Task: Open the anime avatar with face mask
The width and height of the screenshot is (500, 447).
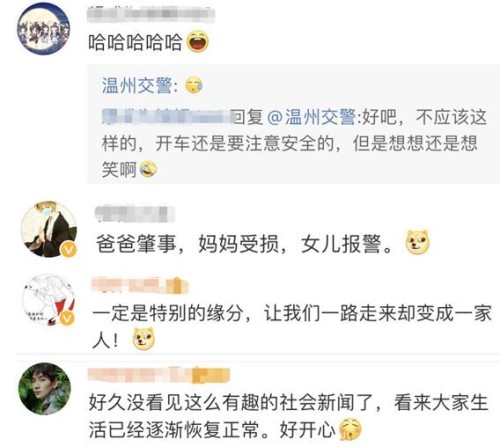Action: [x=49, y=229]
